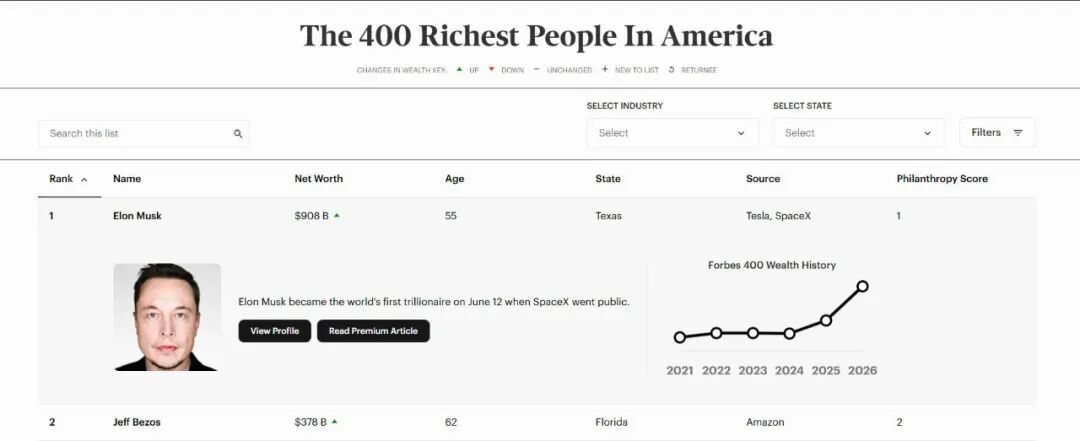This screenshot has height=441, width=1080.
Task: Click the Filters lines icon
Action: coord(1018,133)
